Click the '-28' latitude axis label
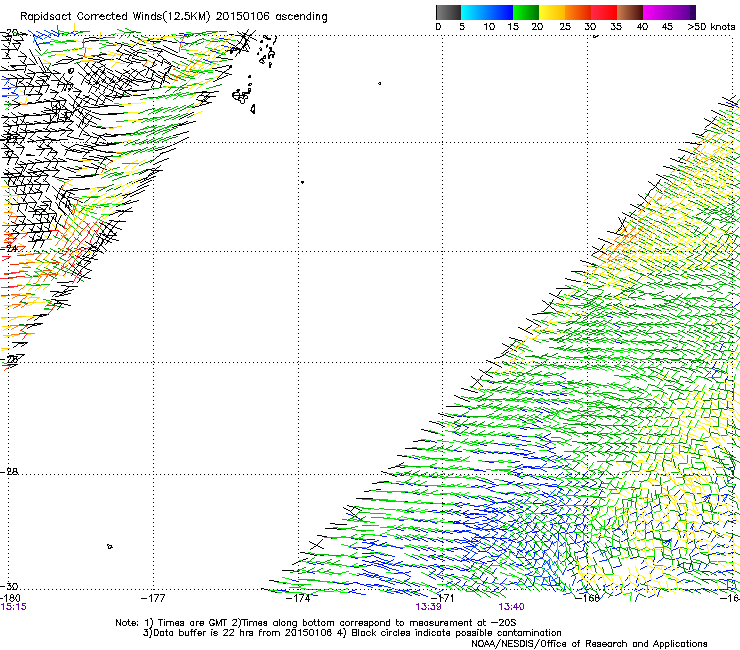Image resolution: width=740 pixels, height=650 pixels. pos(9,471)
